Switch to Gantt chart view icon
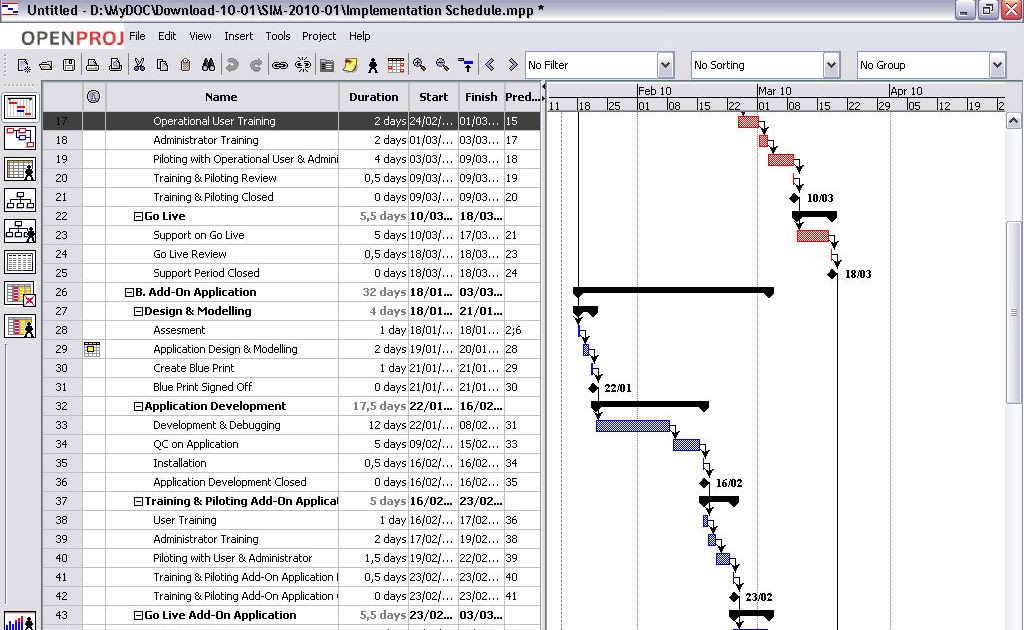The height and width of the screenshot is (630, 1024). pos(20,107)
